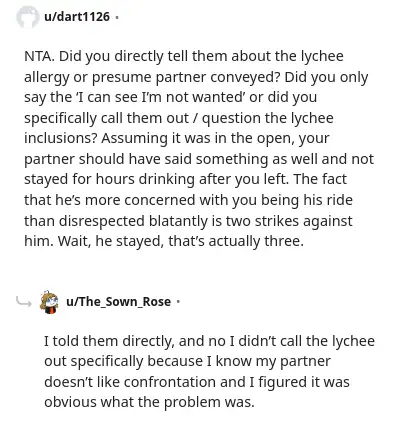The width and height of the screenshot is (400, 438).
Task: Click dart1126's default gray avatar
Action: pyautogui.click(x=28, y=17)
